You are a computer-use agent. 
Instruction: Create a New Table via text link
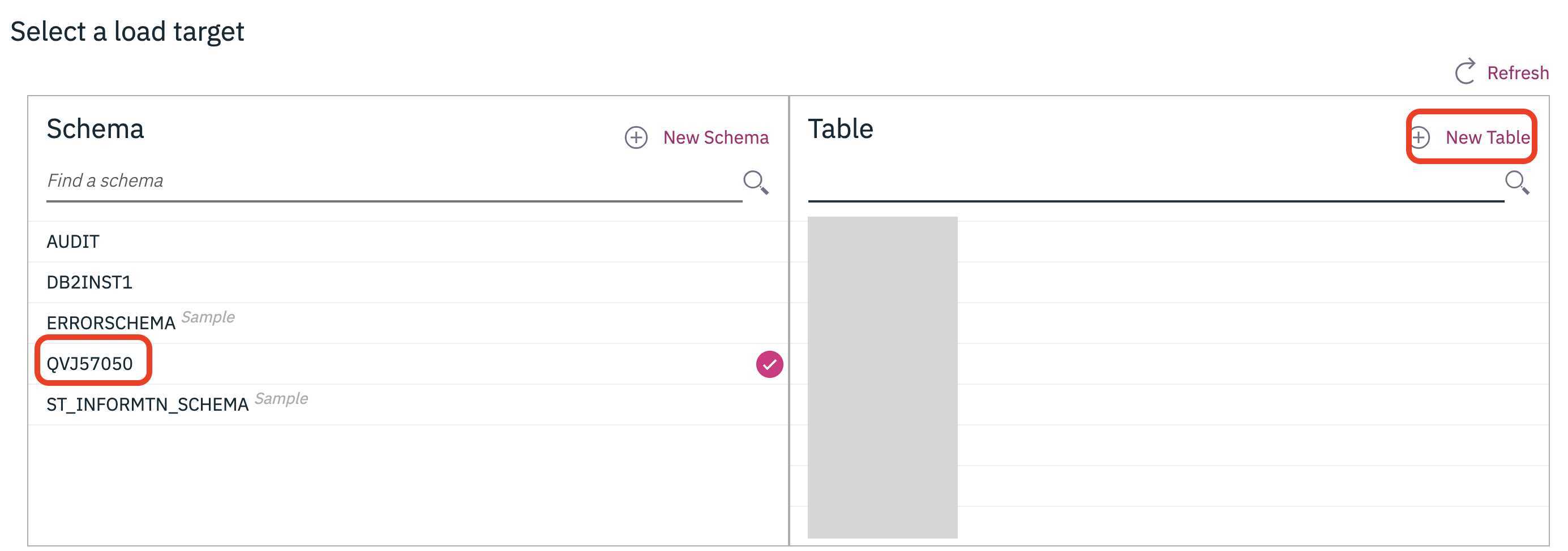click(1486, 137)
